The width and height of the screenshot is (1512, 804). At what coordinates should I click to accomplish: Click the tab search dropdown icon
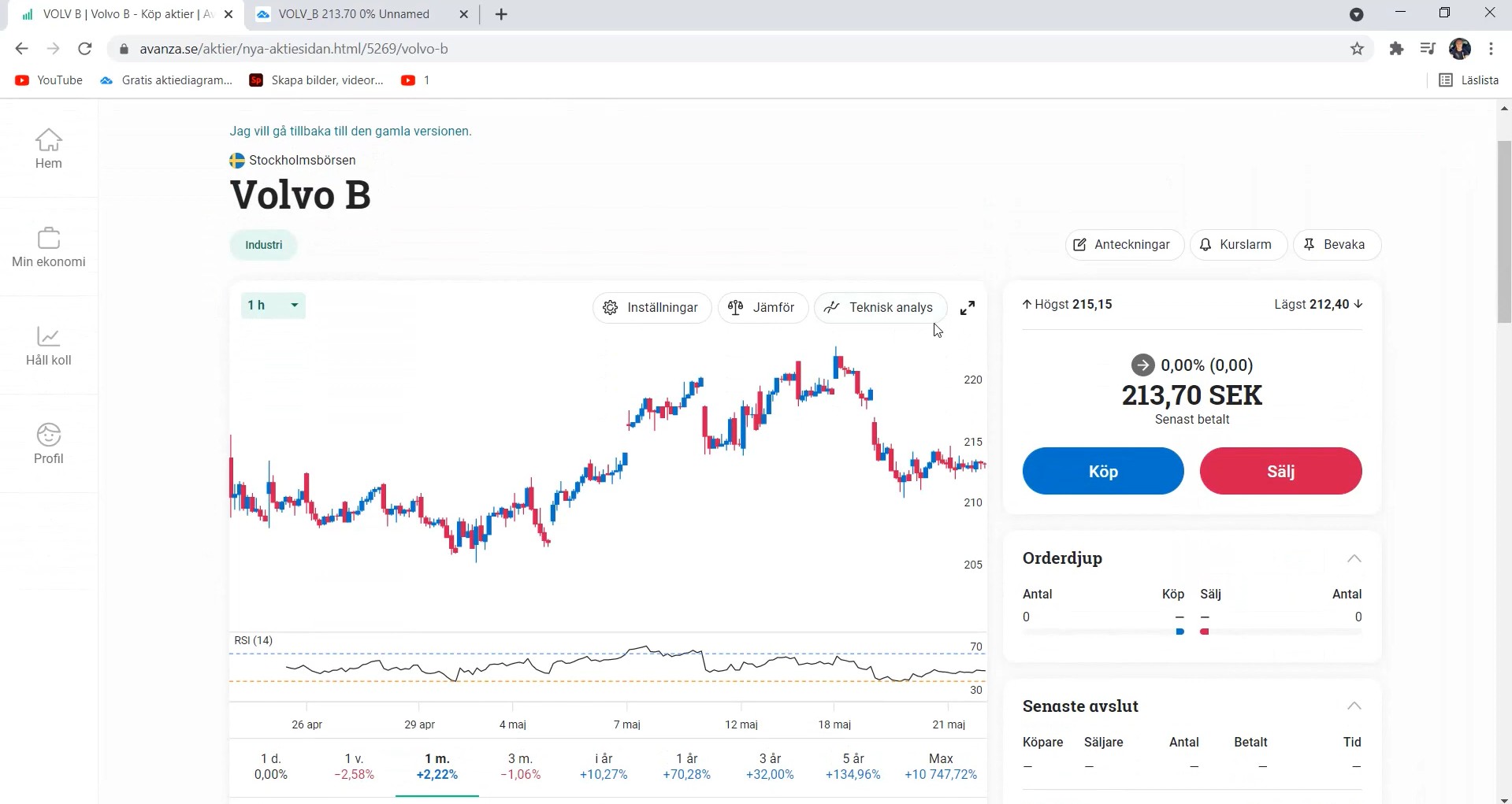[x=1356, y=14]
